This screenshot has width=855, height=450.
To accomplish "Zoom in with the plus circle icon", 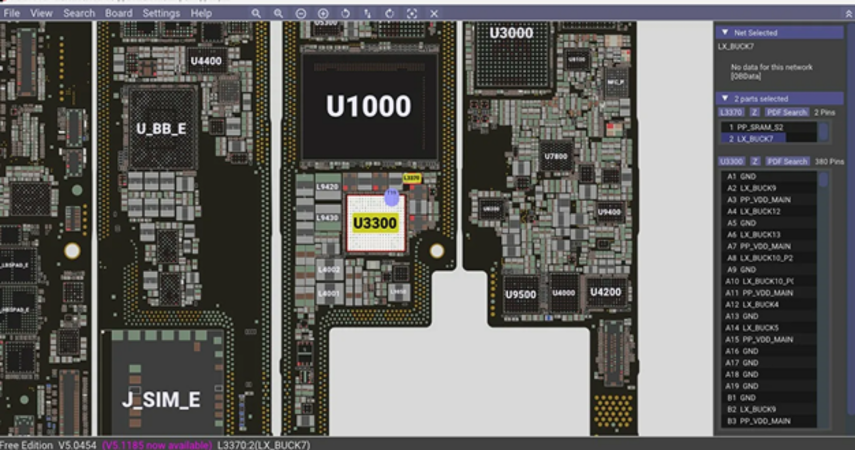I will (x=323, y=13).
